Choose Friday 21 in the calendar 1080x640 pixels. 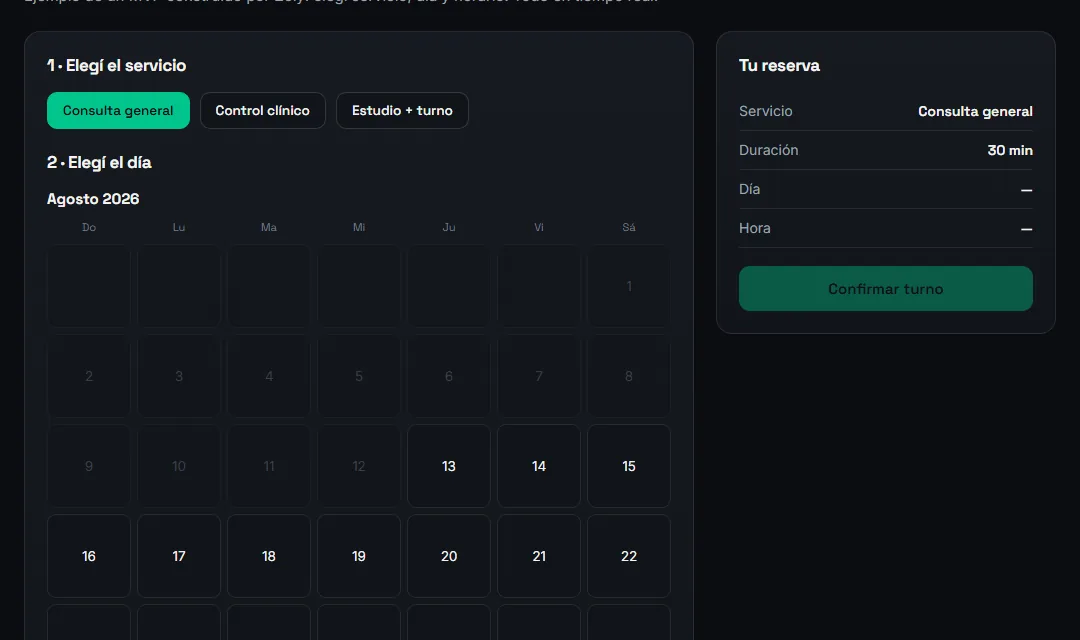click(539, 556)
